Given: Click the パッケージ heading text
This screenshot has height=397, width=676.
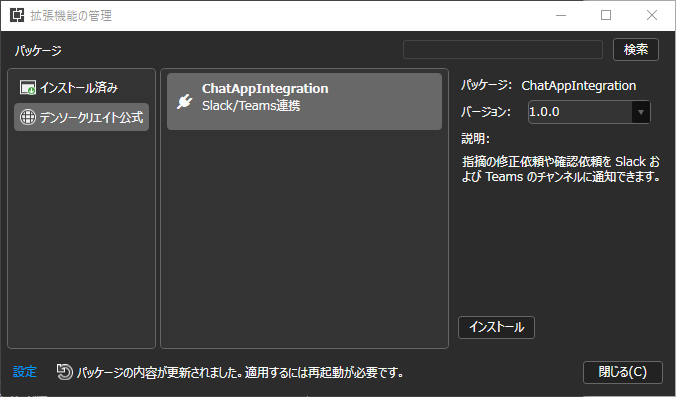Looking at the screenshot, I should pyautogui.click(x=38, y=50).
